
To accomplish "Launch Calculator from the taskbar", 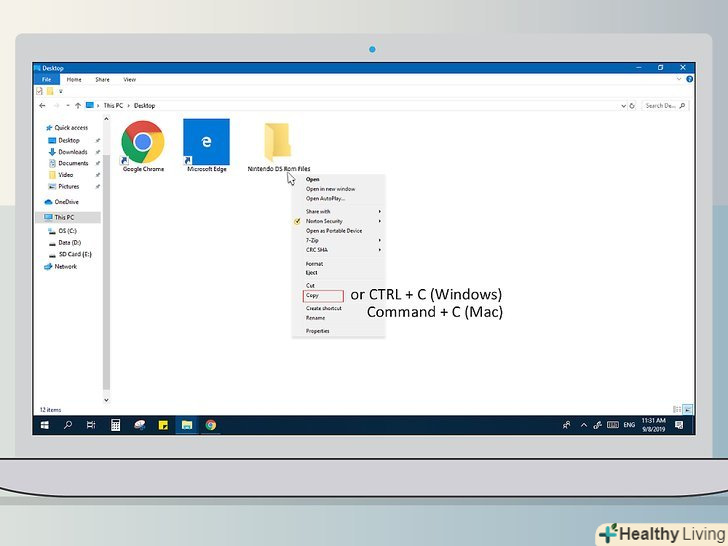I will [x=115, y=425].
